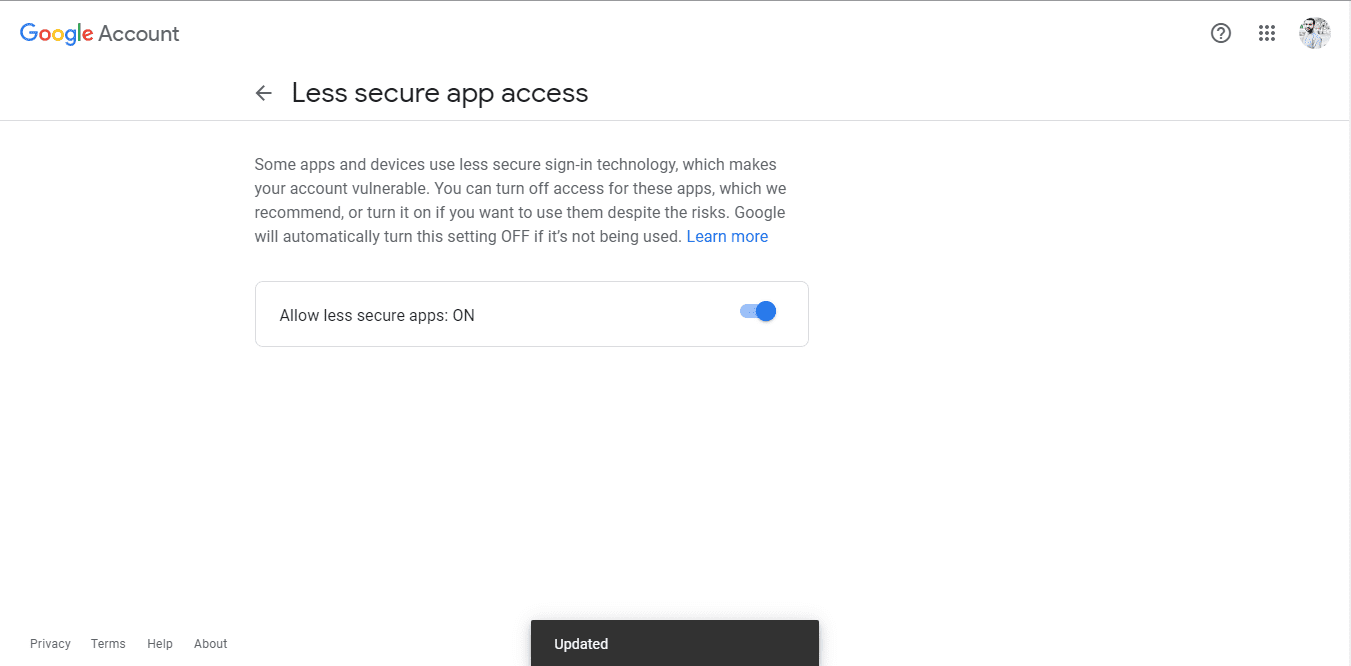The width and height of the screenshot is (1351, 666).
Task: Follow the Learn more link
Action: click(727, 237)
